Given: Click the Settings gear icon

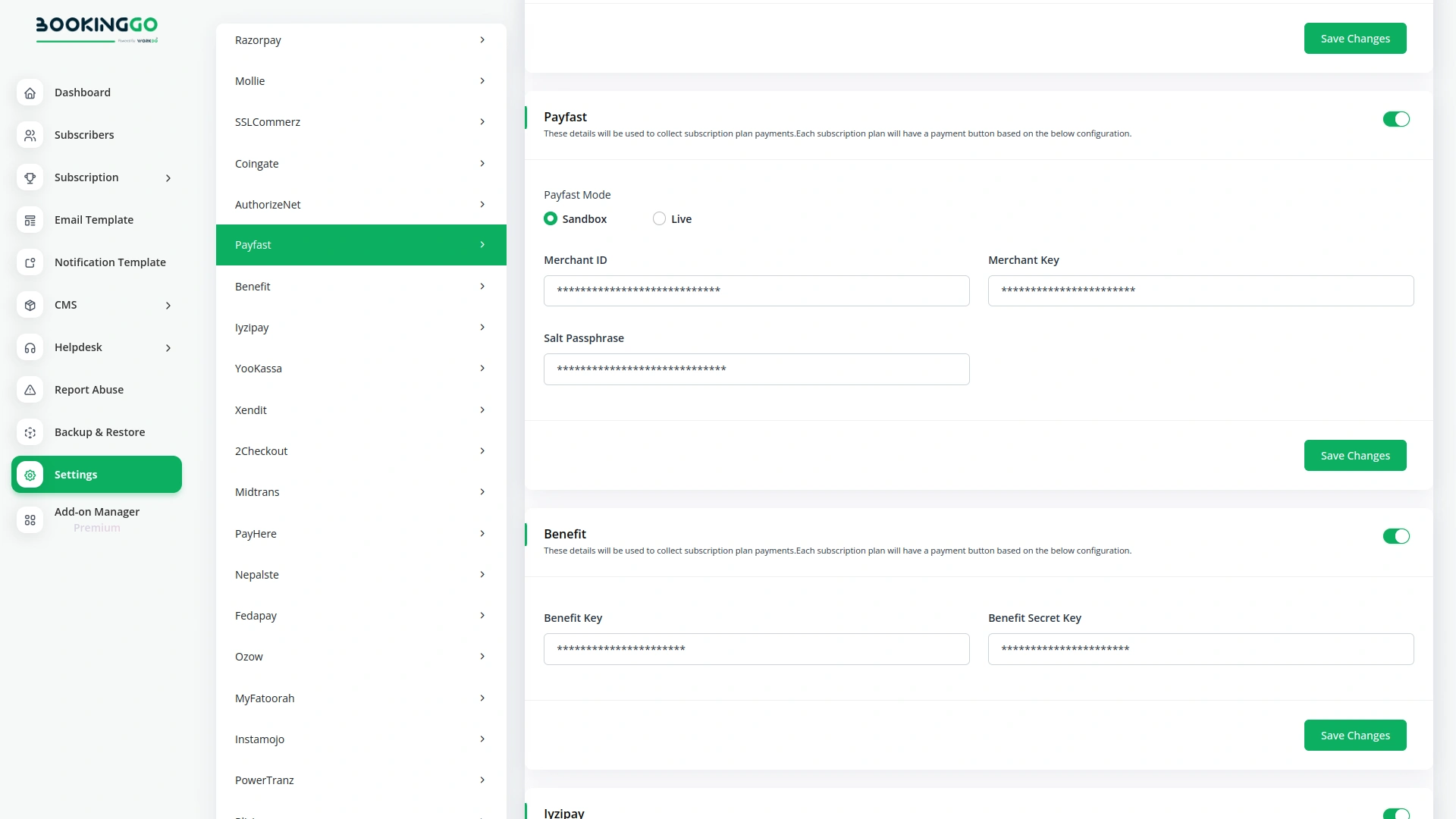Looking at the screenshot, I should click(30, 475).
